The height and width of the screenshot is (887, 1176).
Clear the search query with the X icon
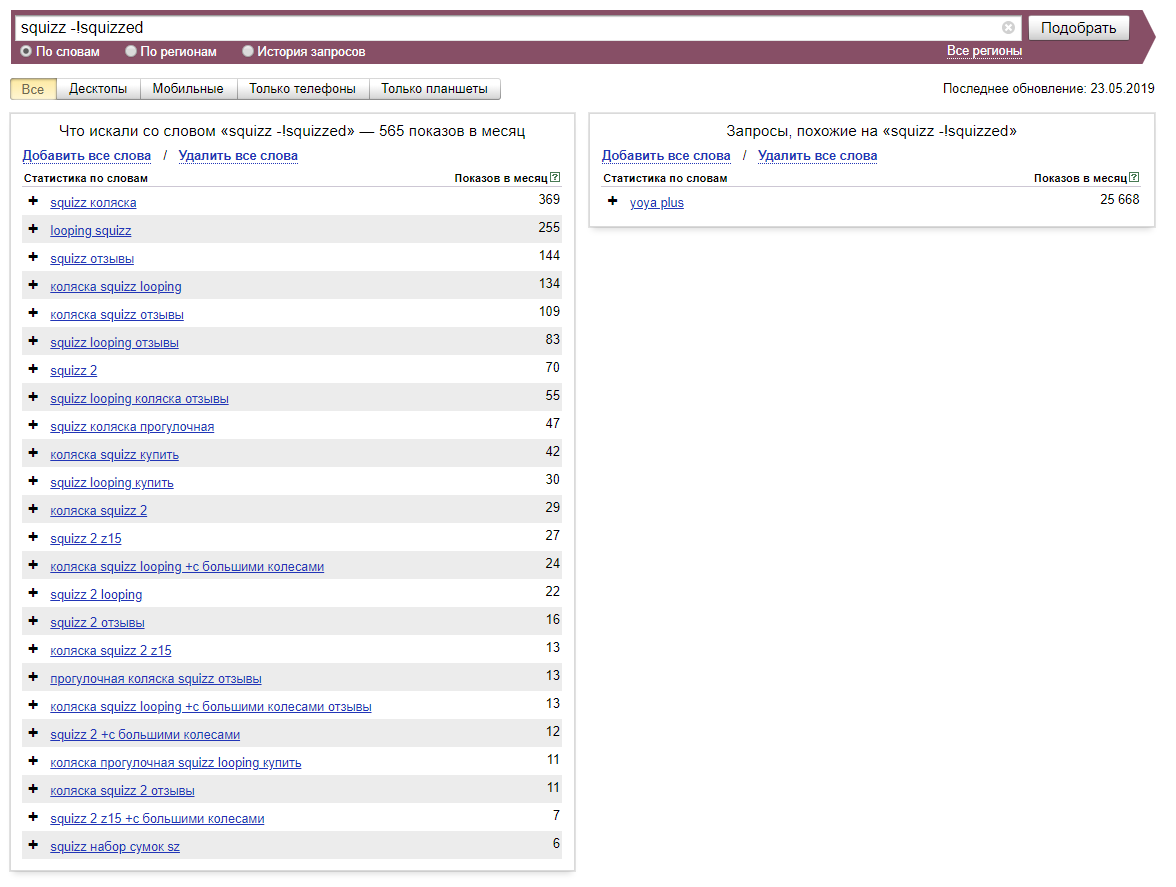point(1008,28)
